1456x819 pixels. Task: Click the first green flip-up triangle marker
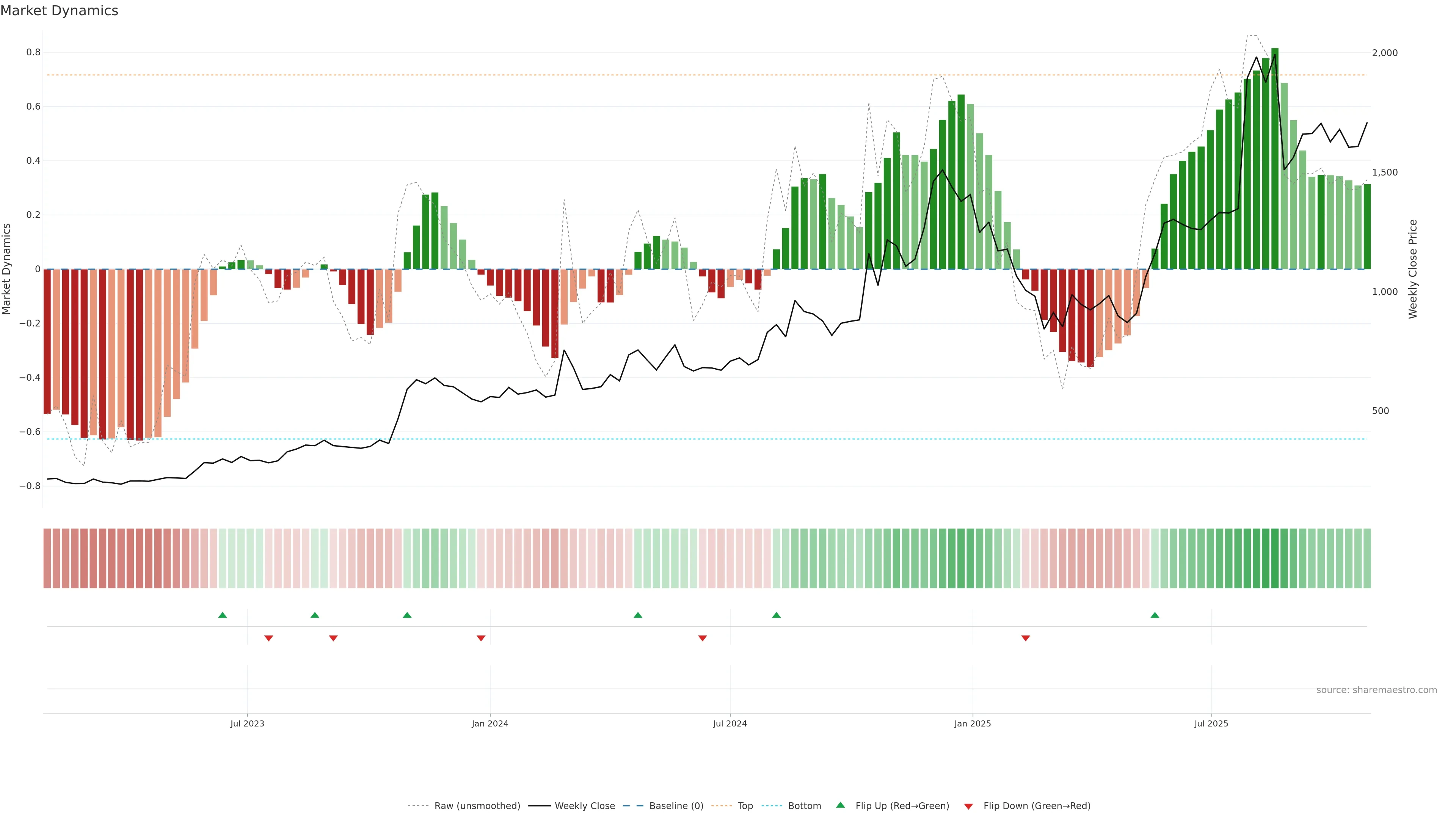tap(222, 615)
